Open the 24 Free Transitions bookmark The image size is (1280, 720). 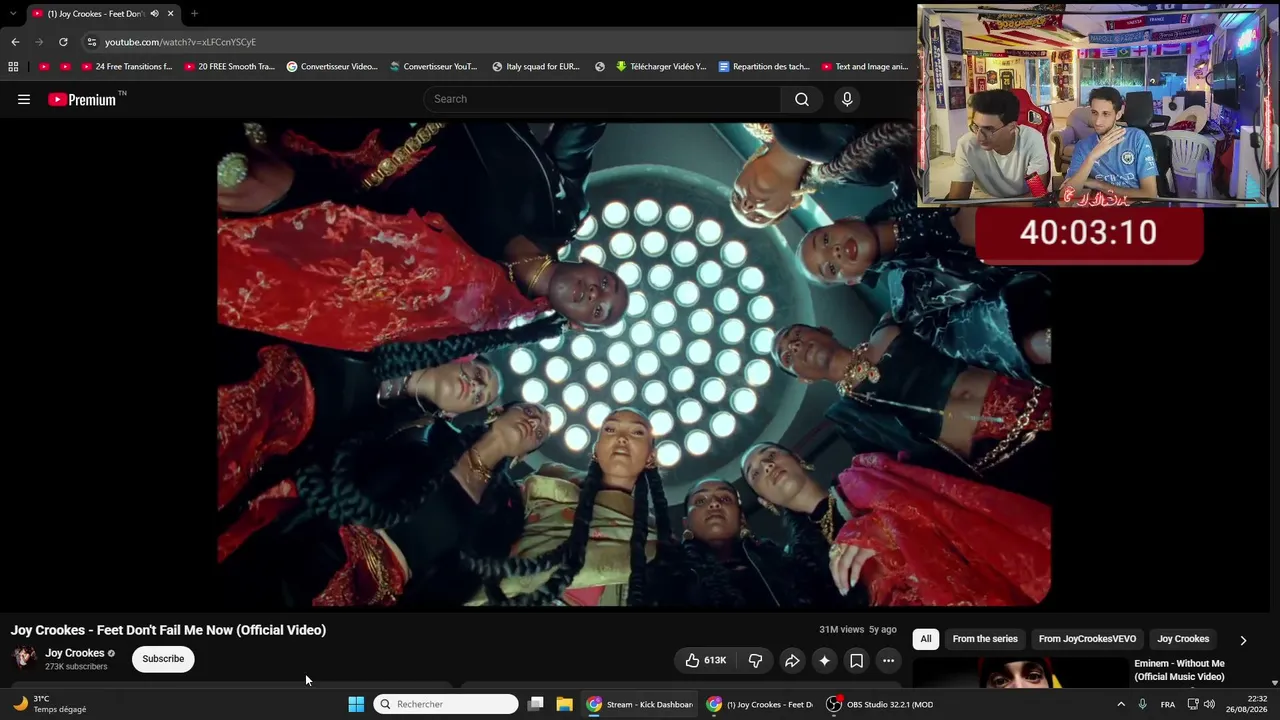(x=127, y=67)
